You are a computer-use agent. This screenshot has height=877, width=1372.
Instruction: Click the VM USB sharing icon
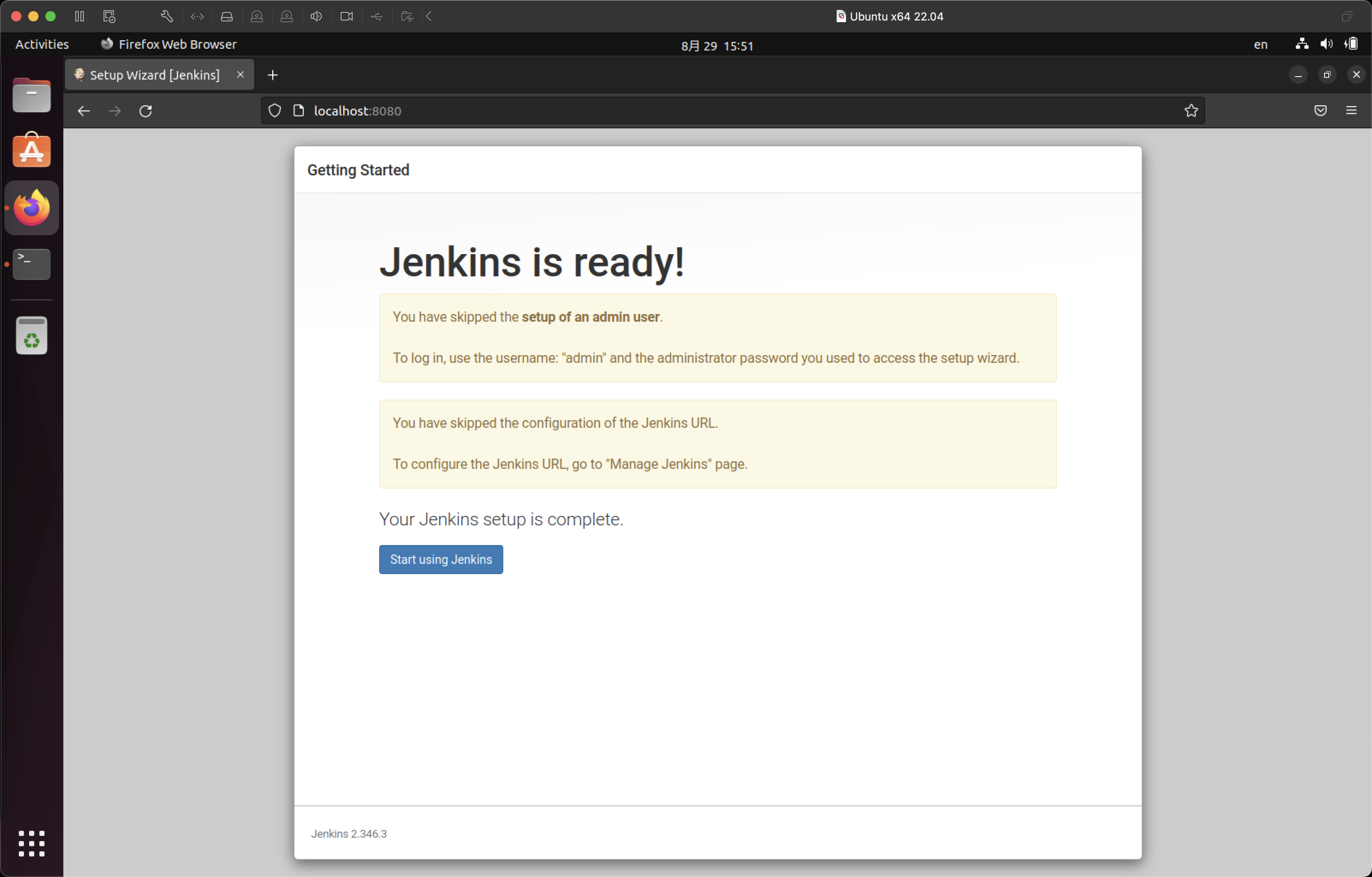(x=376, y=17)
